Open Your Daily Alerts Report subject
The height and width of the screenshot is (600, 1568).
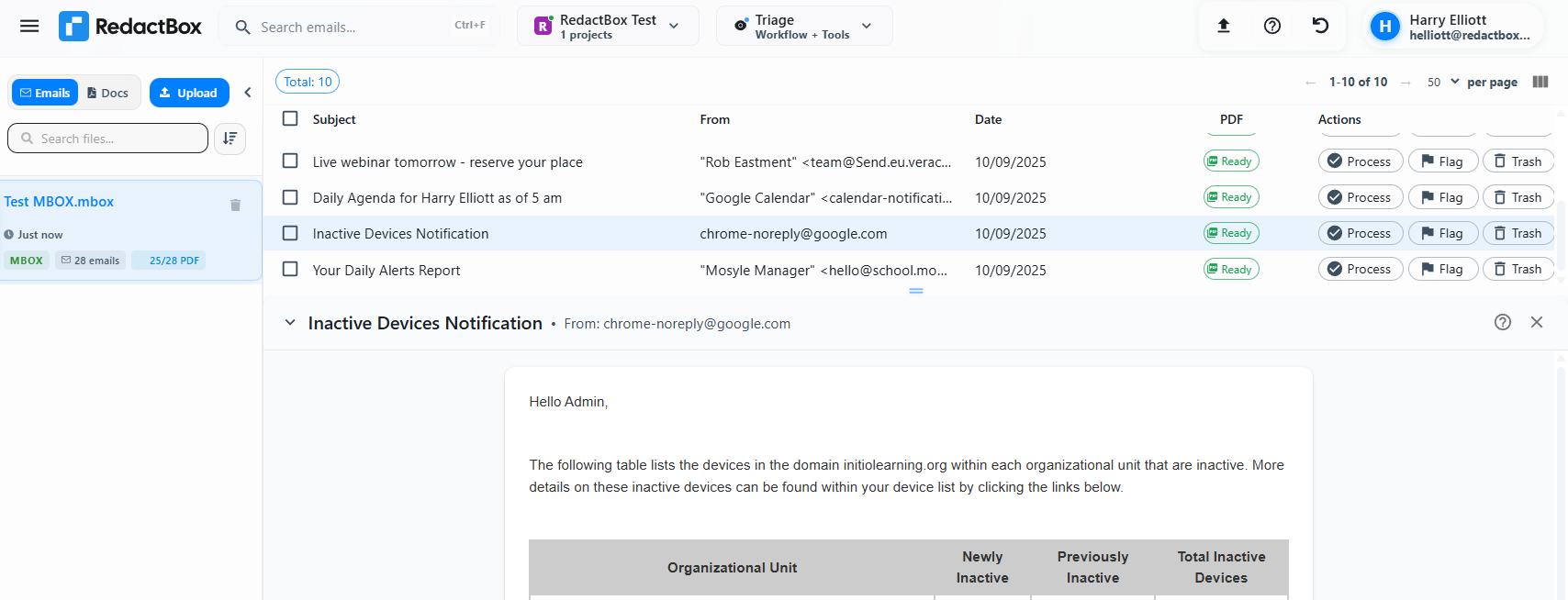tap(386, 271)
